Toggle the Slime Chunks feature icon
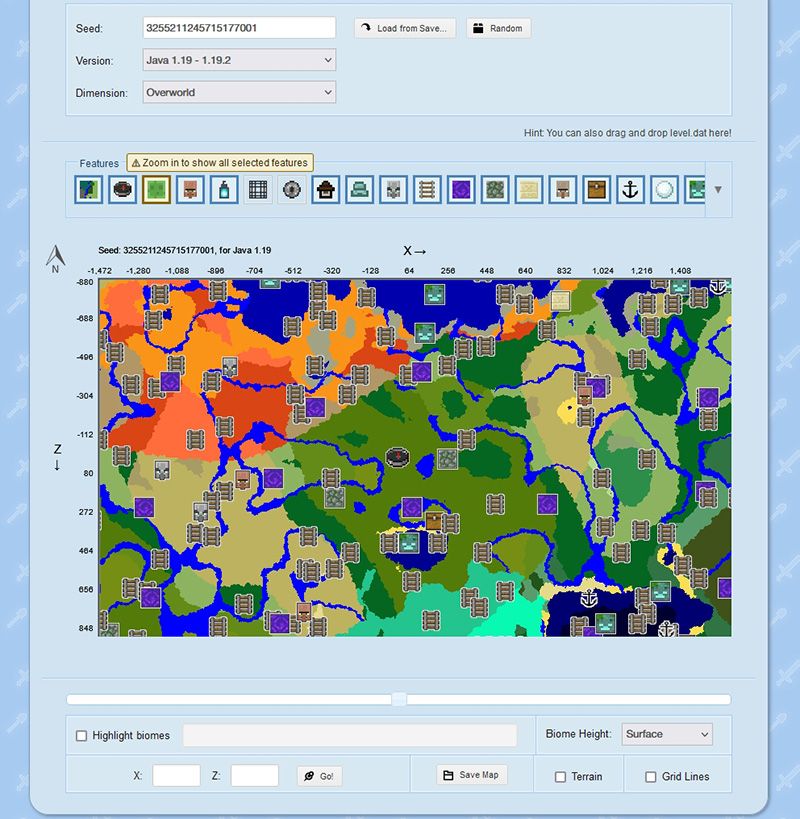Image resolution: width=800 pixels, height=819 pixels. click(x=156, y=190)
